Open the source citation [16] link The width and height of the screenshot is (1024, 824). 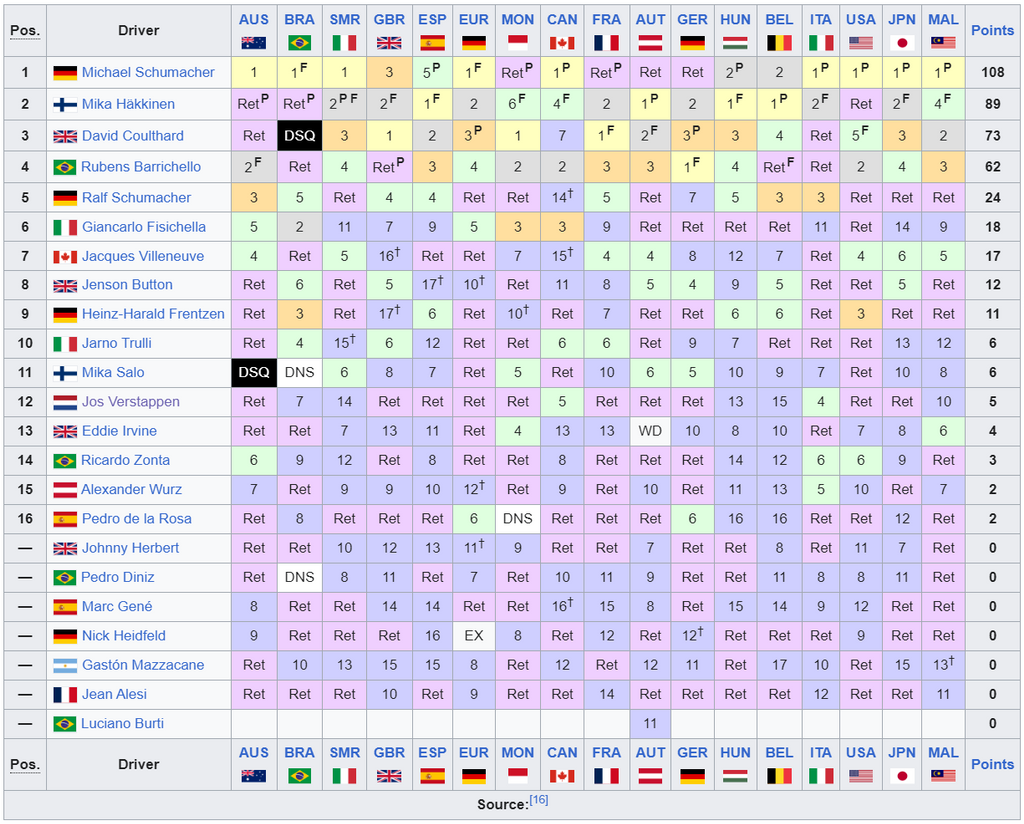click(x=539, y=800)
